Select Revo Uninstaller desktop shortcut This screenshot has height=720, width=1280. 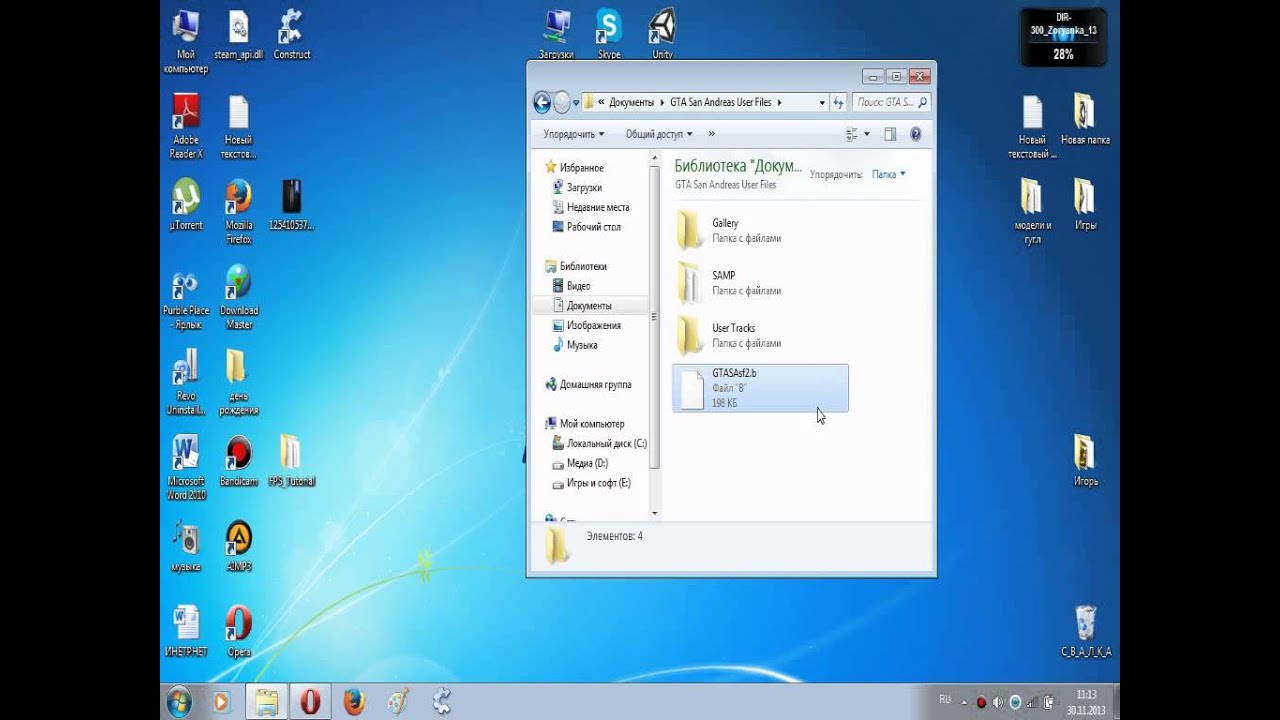click(186, 383)
